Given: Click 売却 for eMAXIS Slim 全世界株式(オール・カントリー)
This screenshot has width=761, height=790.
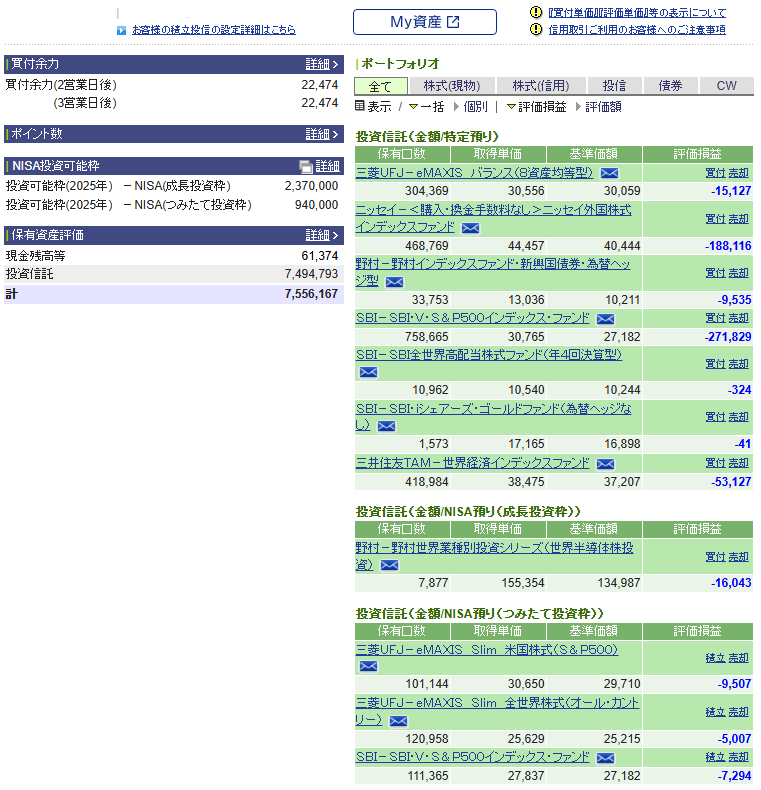Looking at the screenshot, I should click(738, 712).
